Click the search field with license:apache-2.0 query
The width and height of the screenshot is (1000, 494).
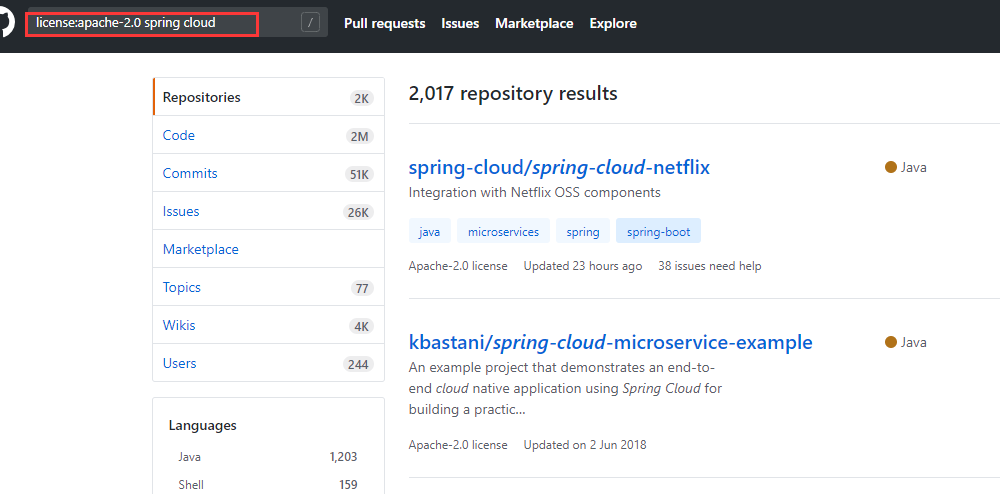click(x=177, y=23)
